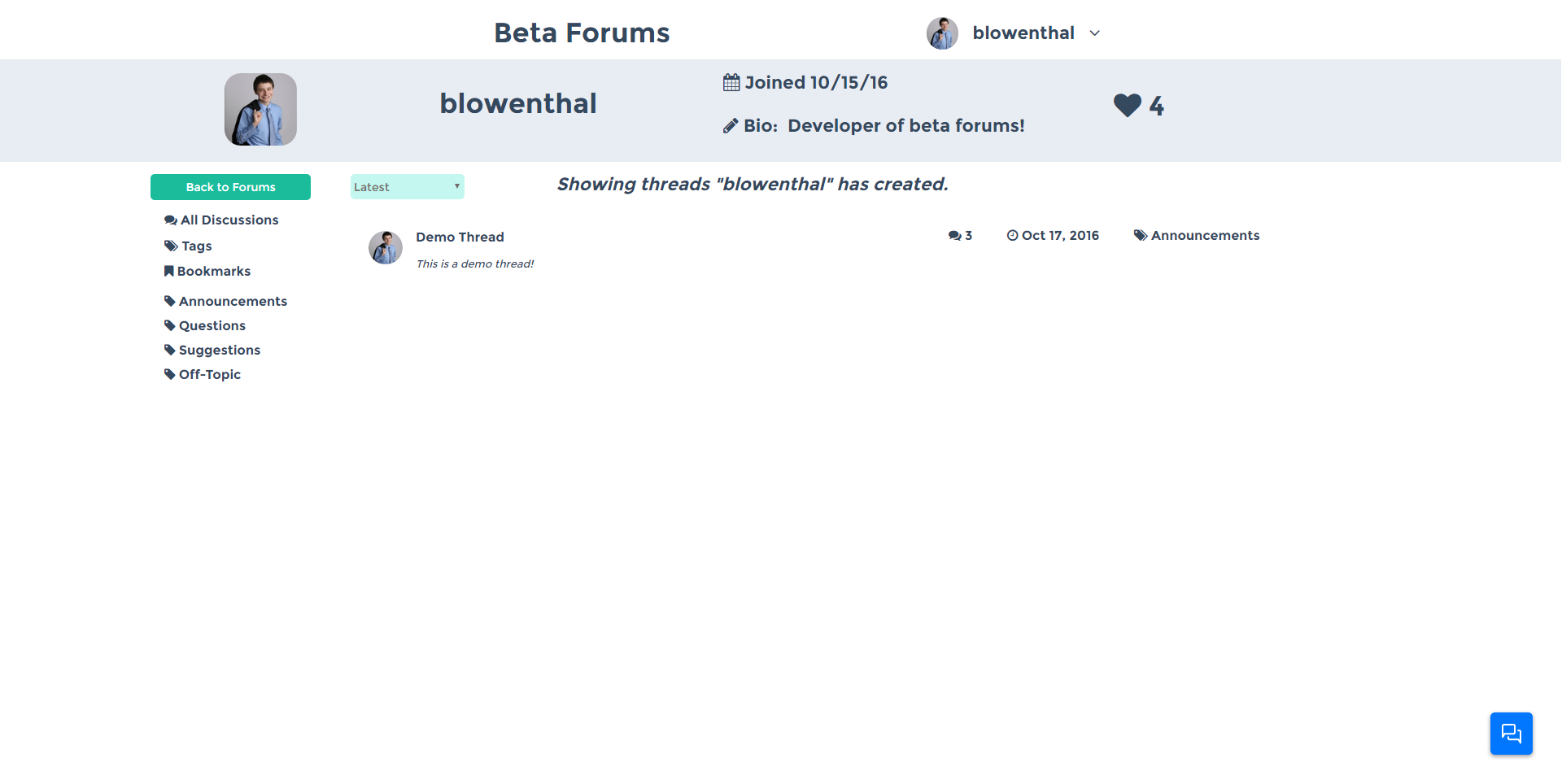Viewport: 1562px width, 784px height.
Task: Click the Back to Forums button
Action: (230, 187)
